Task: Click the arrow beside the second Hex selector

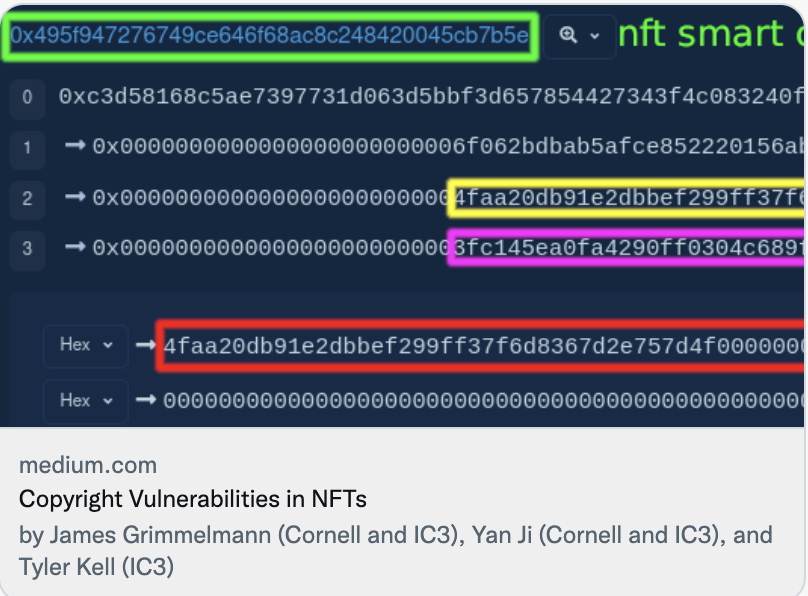Action: [146, 400]
